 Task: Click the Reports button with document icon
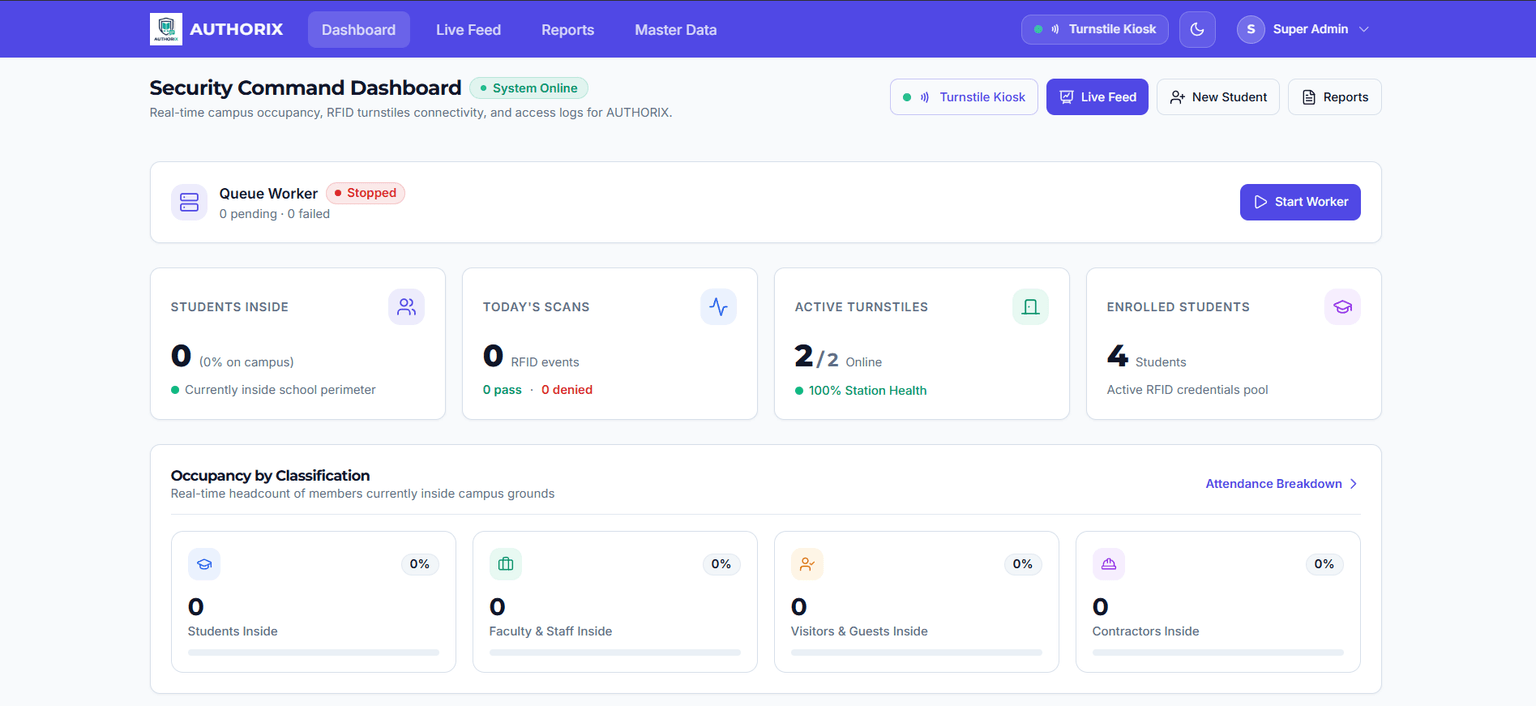(1335, 97)
